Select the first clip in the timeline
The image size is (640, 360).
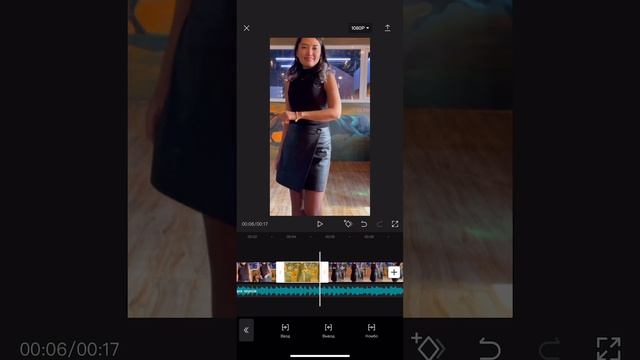pos(256,272)
